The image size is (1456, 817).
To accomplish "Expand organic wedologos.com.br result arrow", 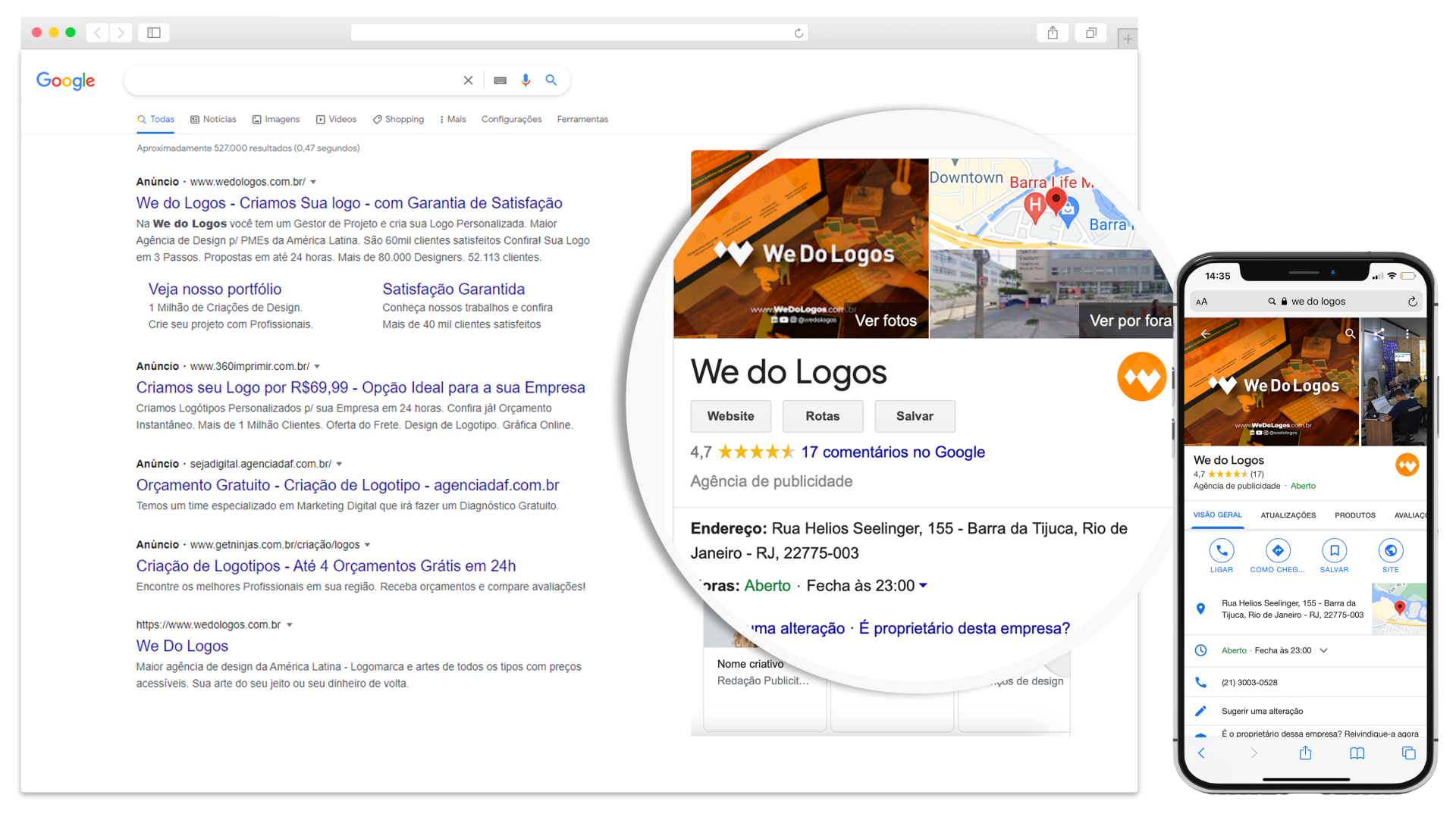I will [x=290, y=625].
